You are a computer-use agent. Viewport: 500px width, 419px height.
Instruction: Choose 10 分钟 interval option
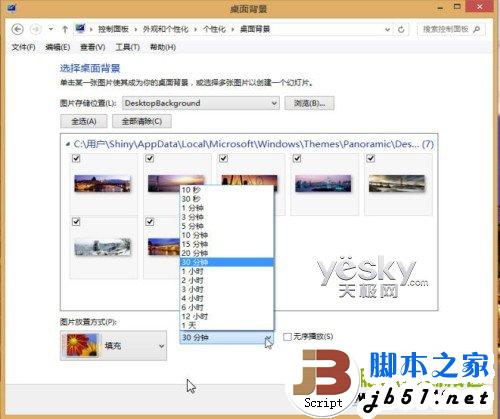(227, 235)
